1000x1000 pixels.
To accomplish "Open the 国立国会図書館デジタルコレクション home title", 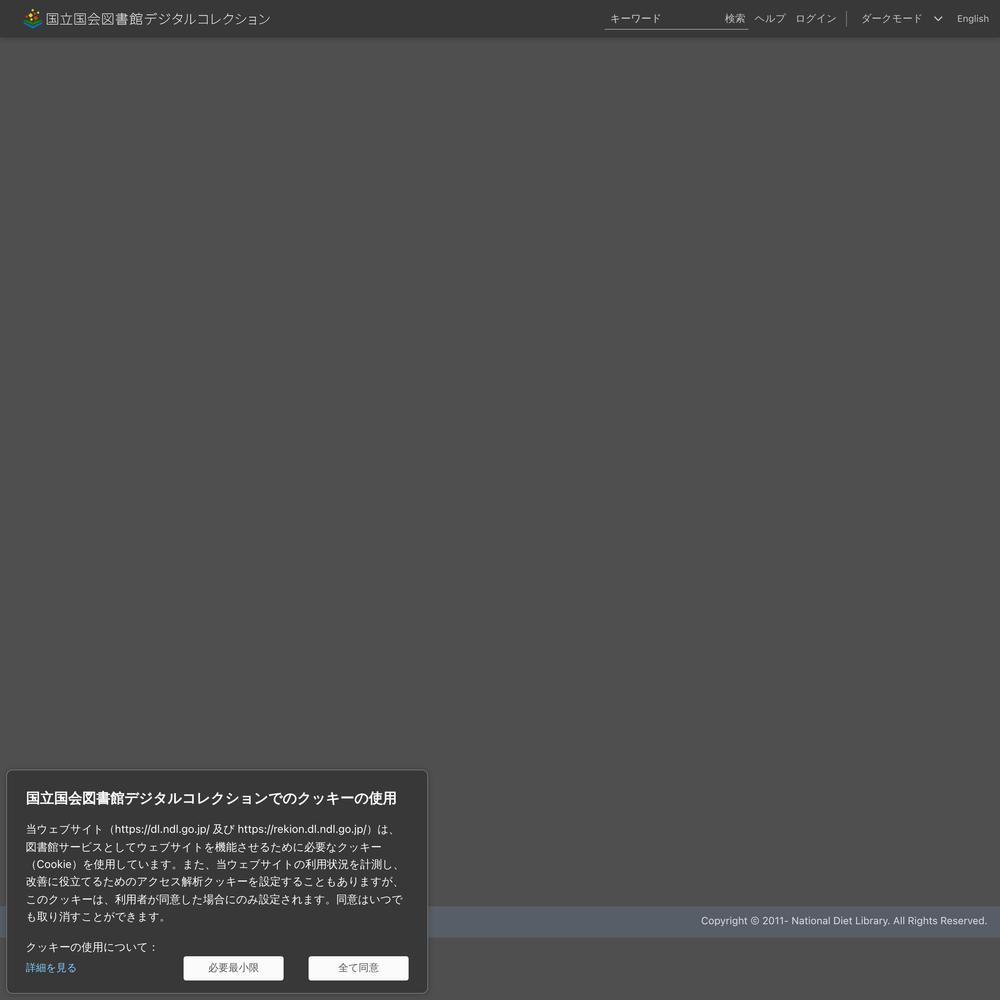I will click(x=158, y=19).
